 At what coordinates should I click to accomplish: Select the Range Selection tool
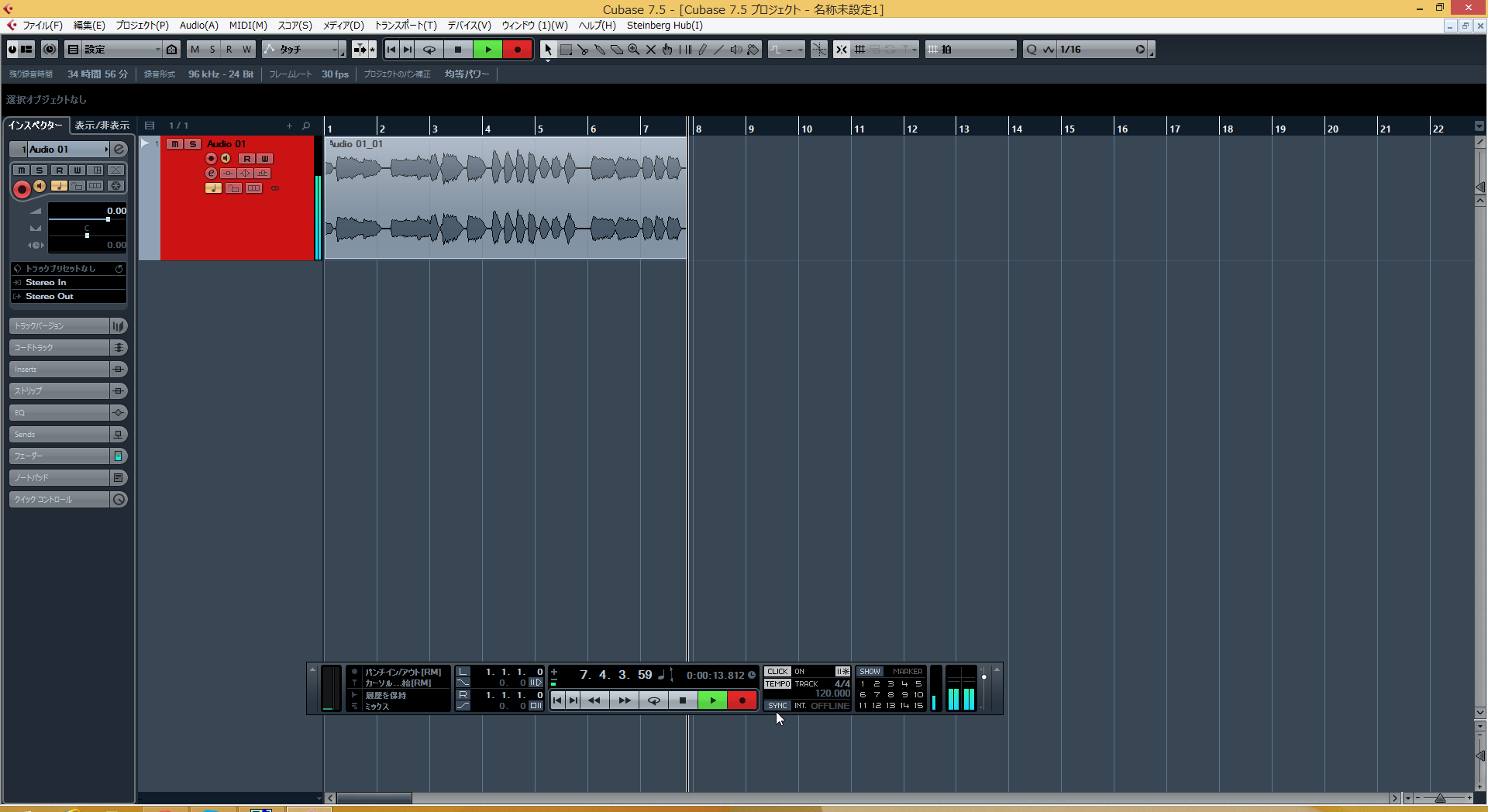(566, 50)
